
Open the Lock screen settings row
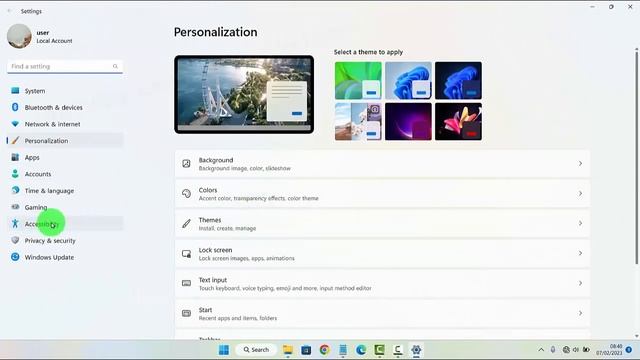382,253
